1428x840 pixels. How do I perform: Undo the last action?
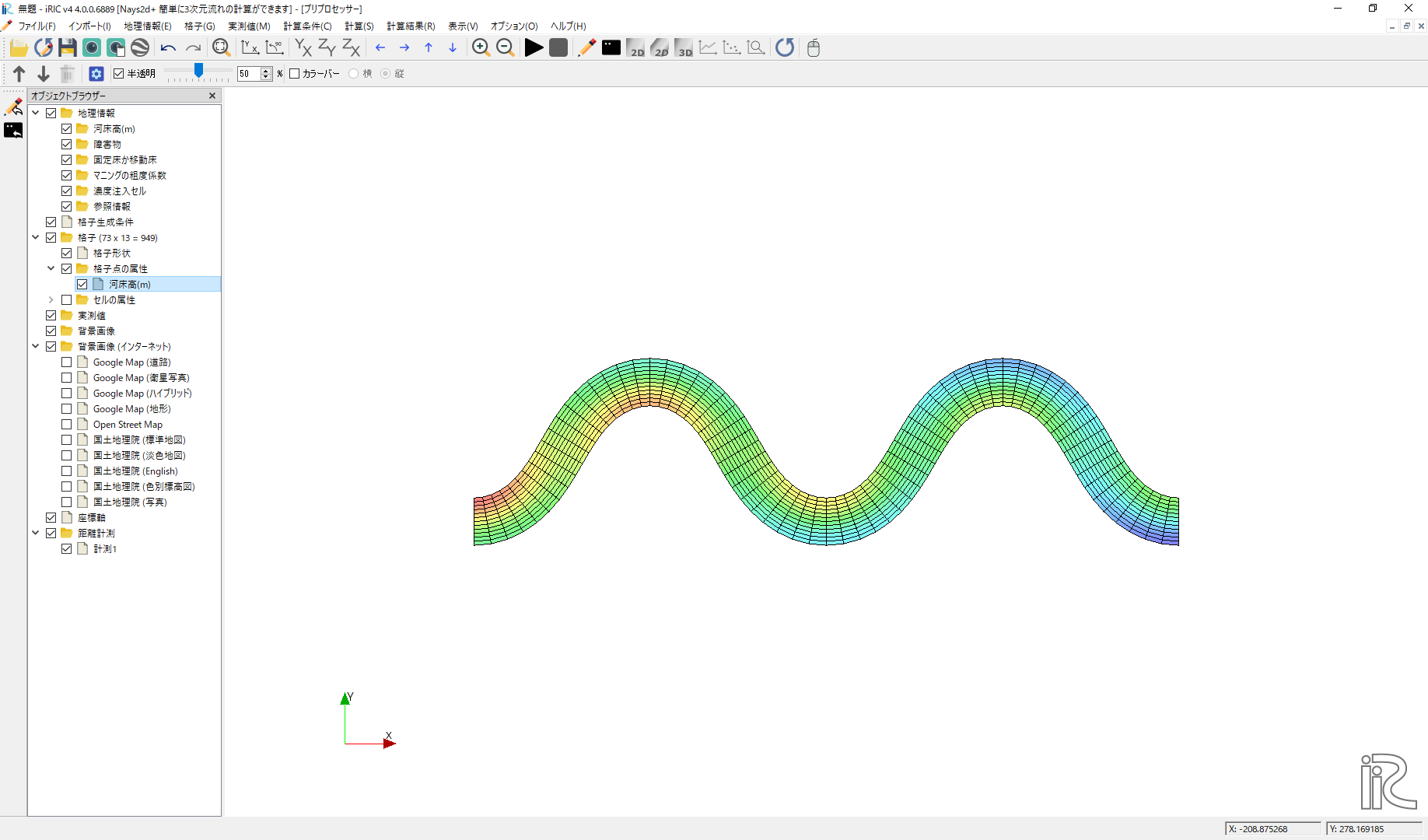click(168, 48)
